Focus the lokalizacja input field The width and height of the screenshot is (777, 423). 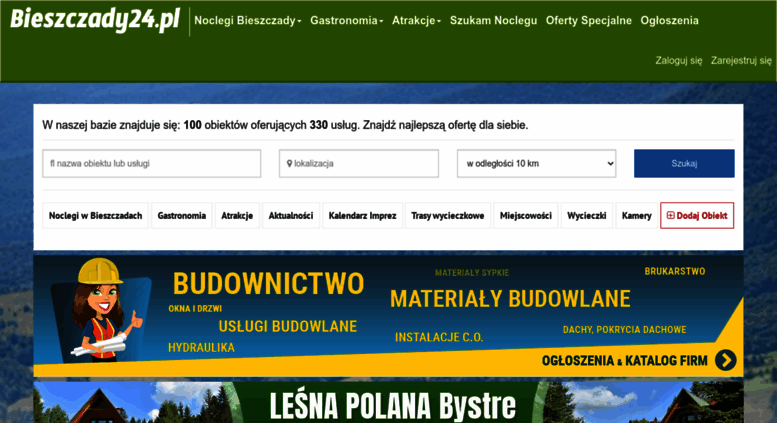point(359,163)
